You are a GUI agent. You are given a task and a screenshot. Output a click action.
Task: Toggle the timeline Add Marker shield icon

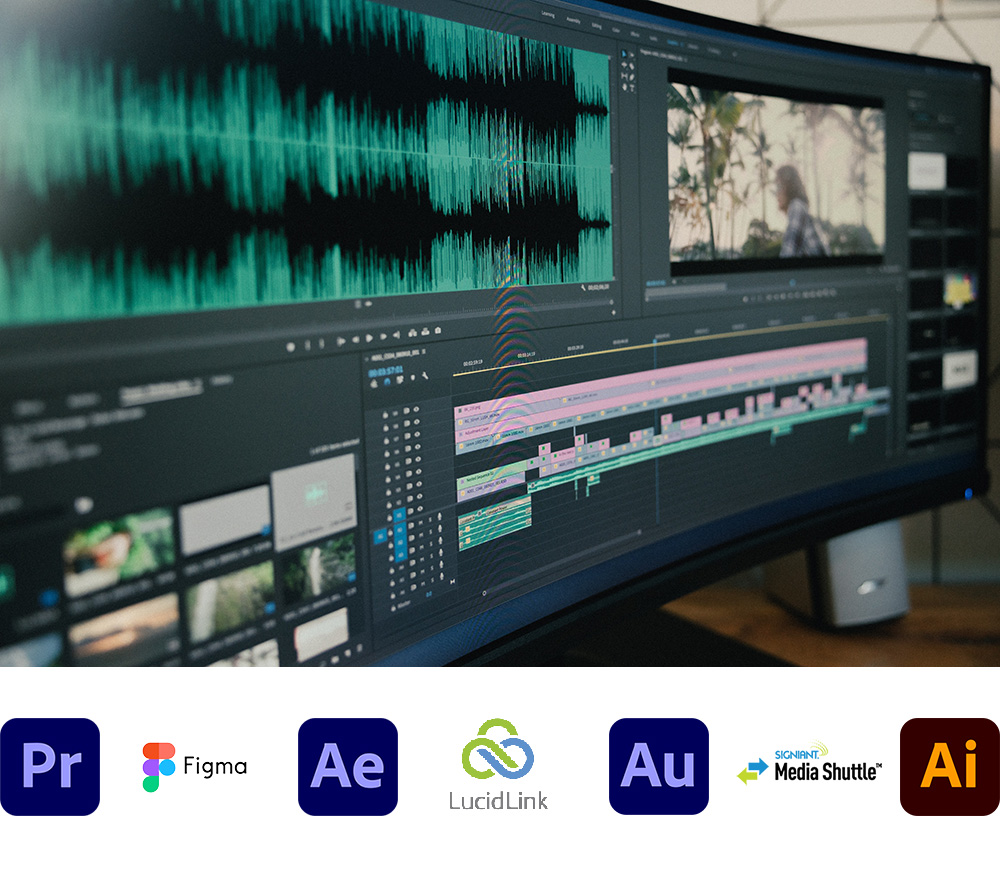pos(413,377)
